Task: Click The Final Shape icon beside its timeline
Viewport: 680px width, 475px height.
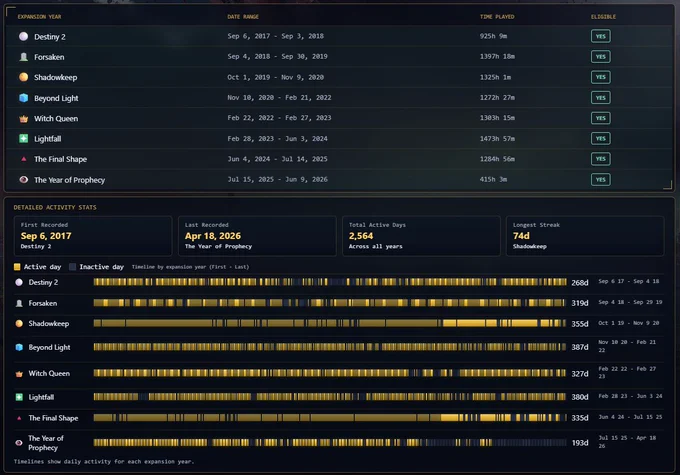Action: click(19, 418)
